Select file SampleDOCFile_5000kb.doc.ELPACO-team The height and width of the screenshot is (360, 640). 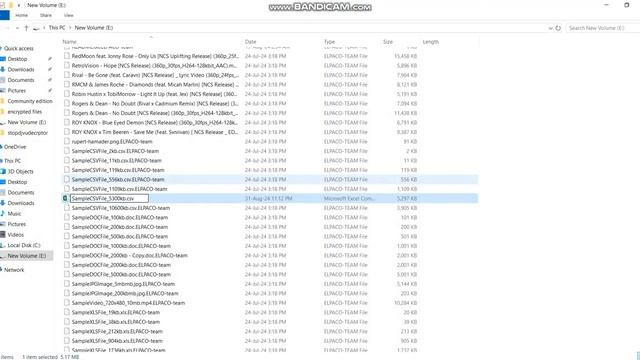click(121, 274)
